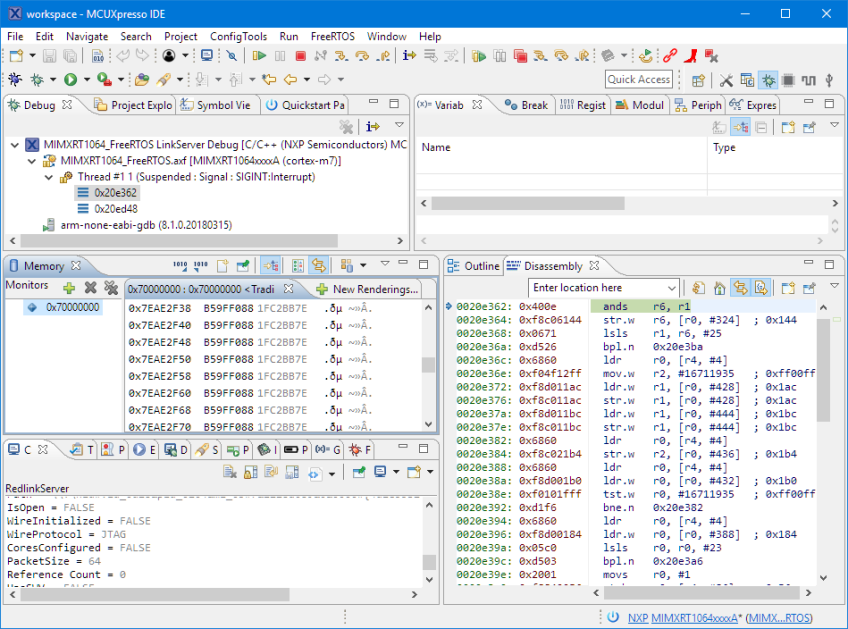Click the Restart debug icon with green arrow

[x=645, y=56]
